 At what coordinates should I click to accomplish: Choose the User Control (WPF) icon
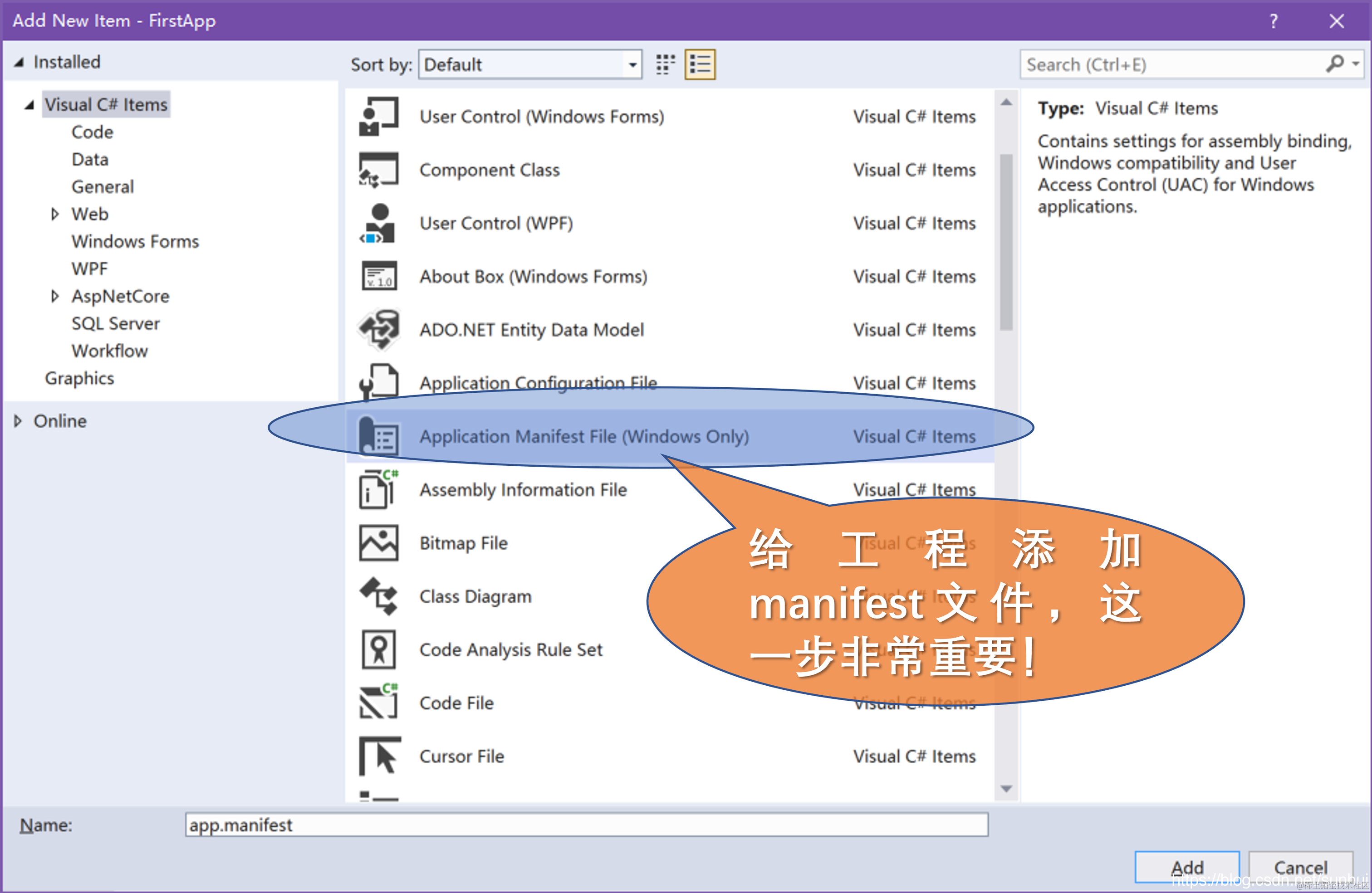click(378, 224)
